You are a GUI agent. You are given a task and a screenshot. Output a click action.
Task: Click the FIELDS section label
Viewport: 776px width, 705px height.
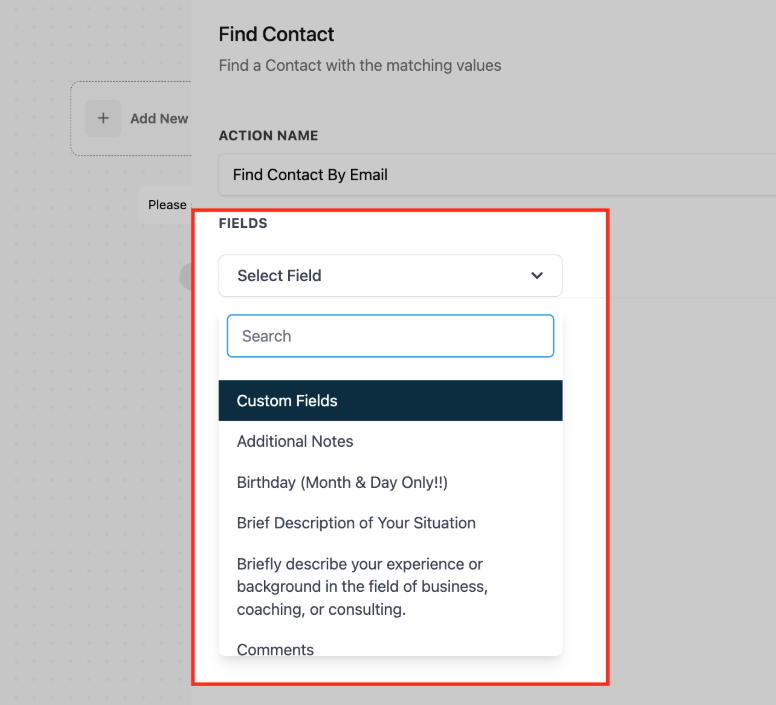(x=243, y=223)
